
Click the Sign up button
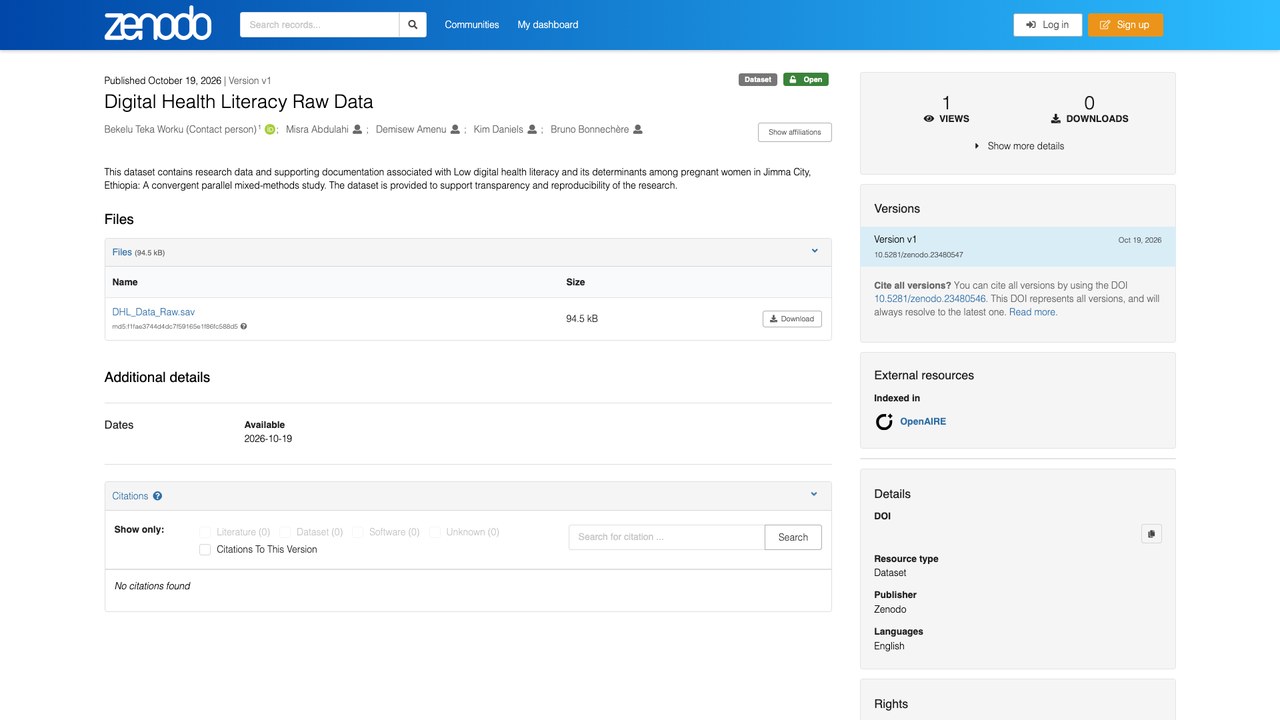click(1125, 25)
